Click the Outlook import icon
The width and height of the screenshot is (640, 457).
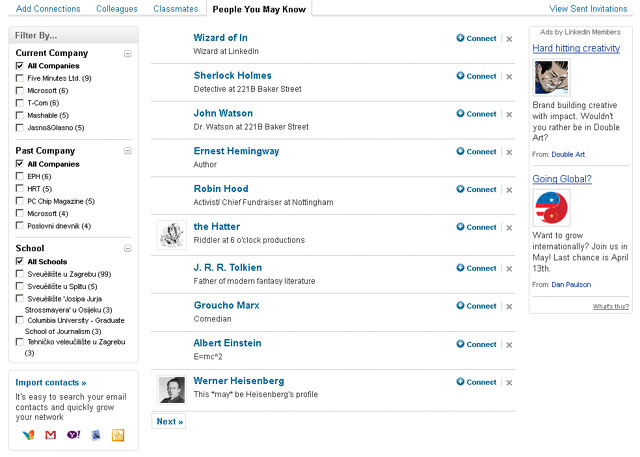(118, 435)
